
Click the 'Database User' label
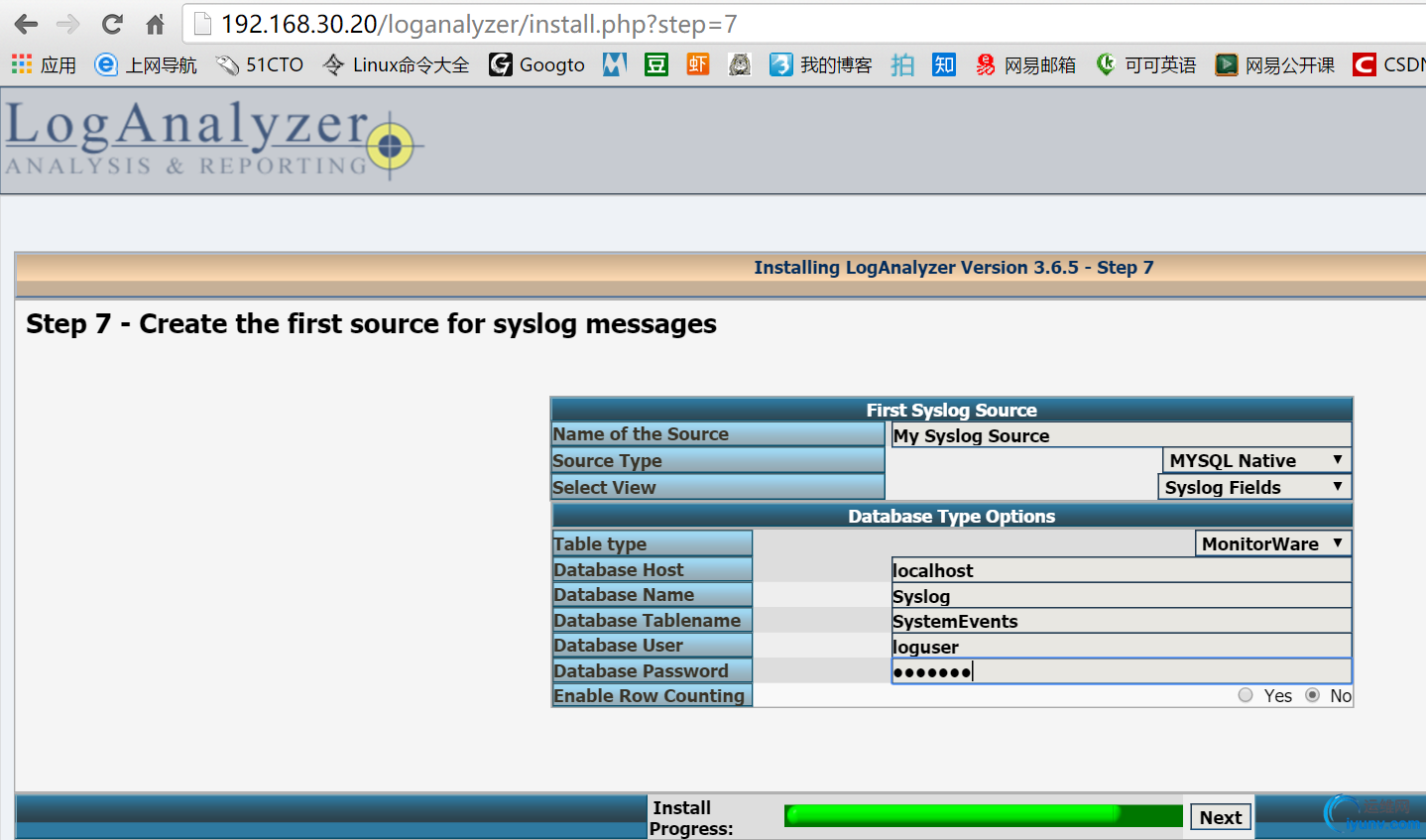[618, 645]
